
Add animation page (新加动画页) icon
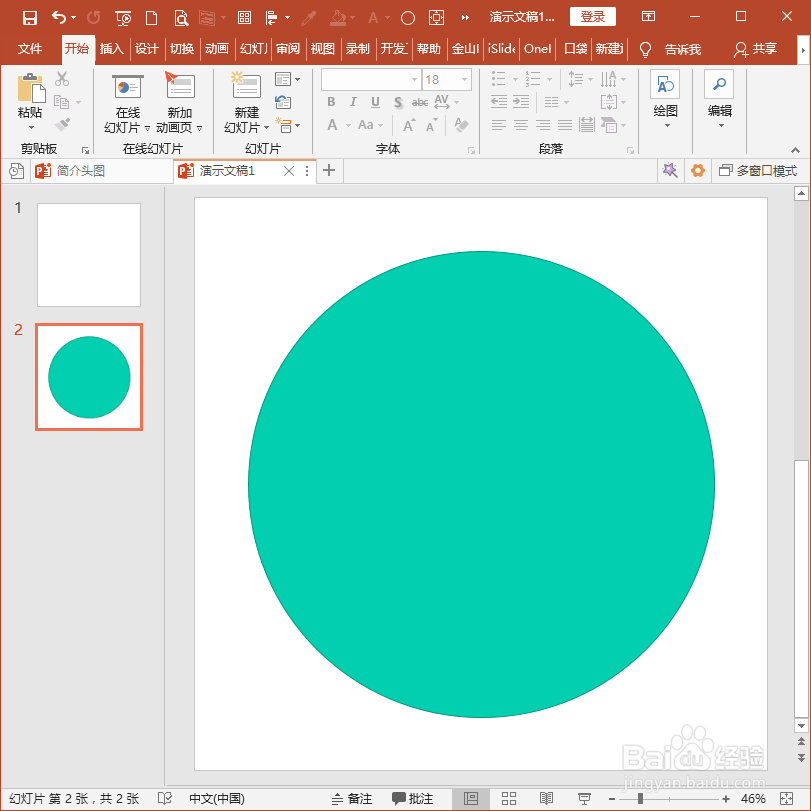click(179, 104)
